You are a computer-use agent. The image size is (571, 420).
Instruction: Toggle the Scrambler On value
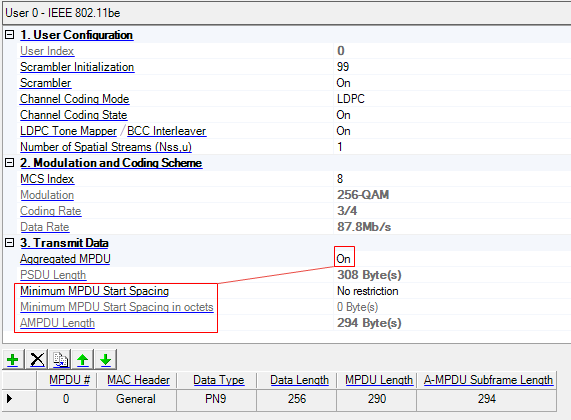pyautogui.click(x=343, y=83)
